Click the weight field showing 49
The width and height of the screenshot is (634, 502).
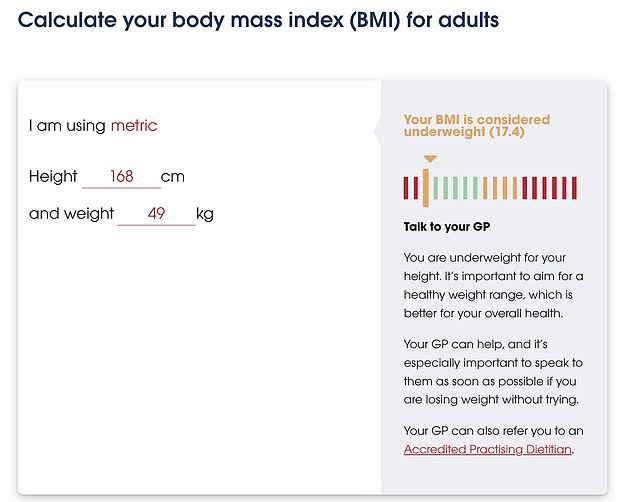click(156, 213)
